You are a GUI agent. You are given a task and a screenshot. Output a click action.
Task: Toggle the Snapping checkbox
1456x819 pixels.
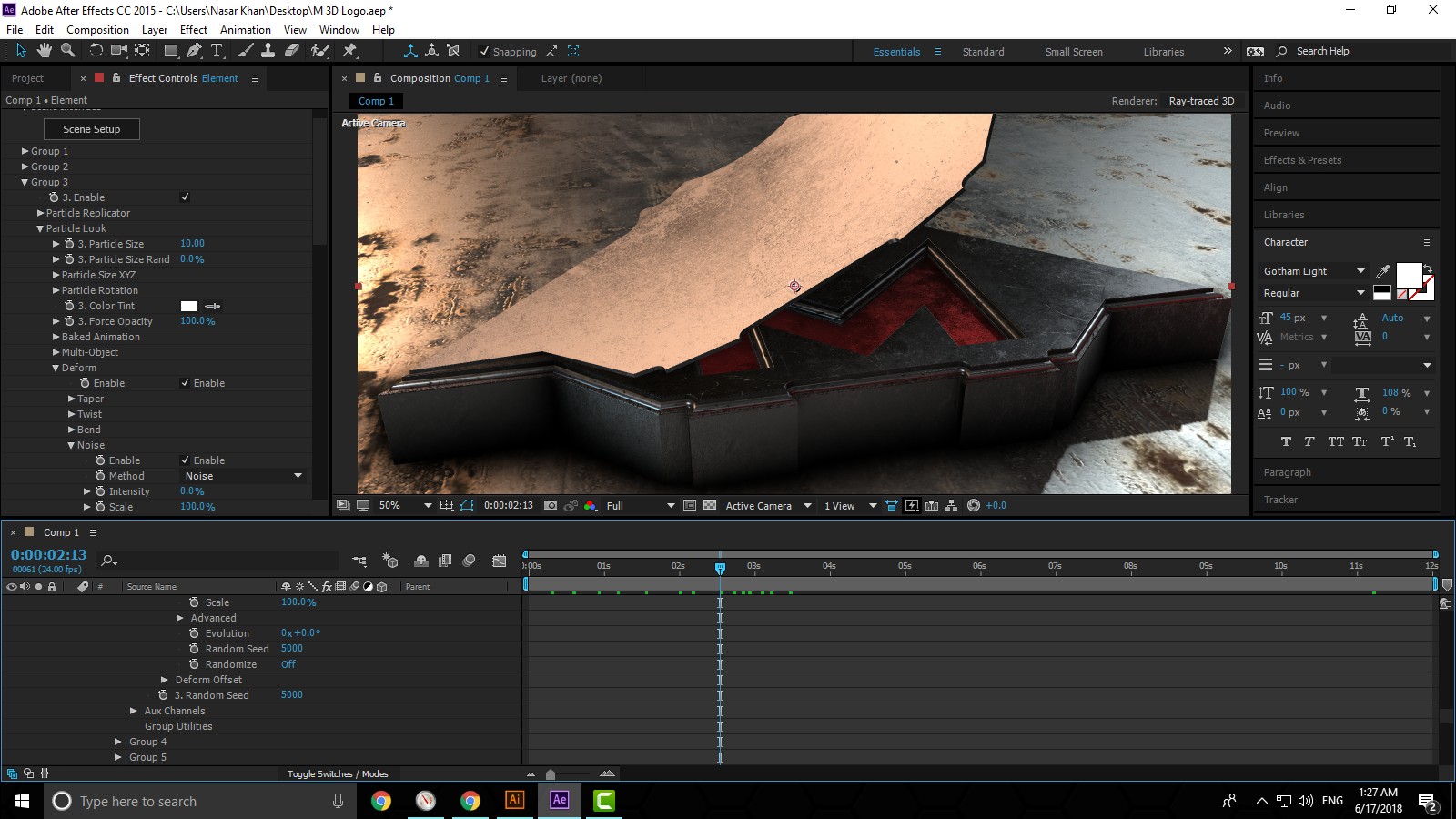coord(484,52)
